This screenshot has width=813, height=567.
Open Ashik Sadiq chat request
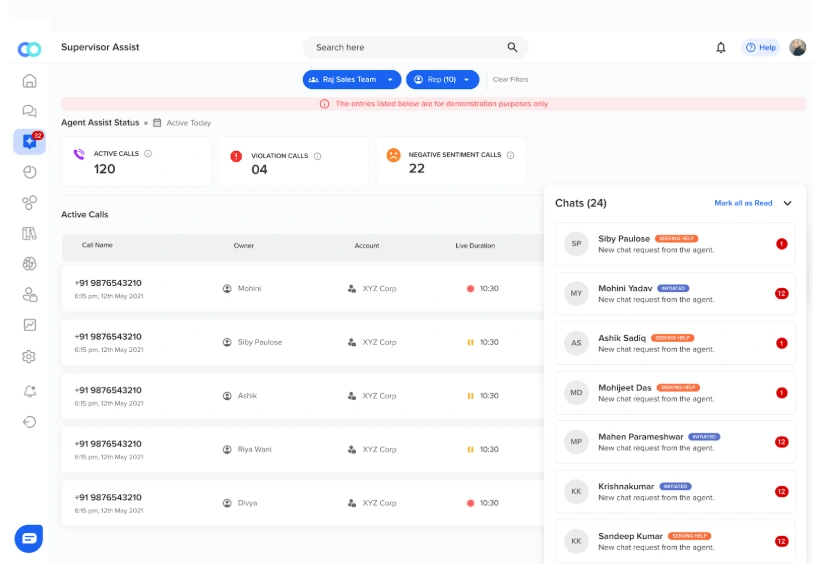(675, 343)
